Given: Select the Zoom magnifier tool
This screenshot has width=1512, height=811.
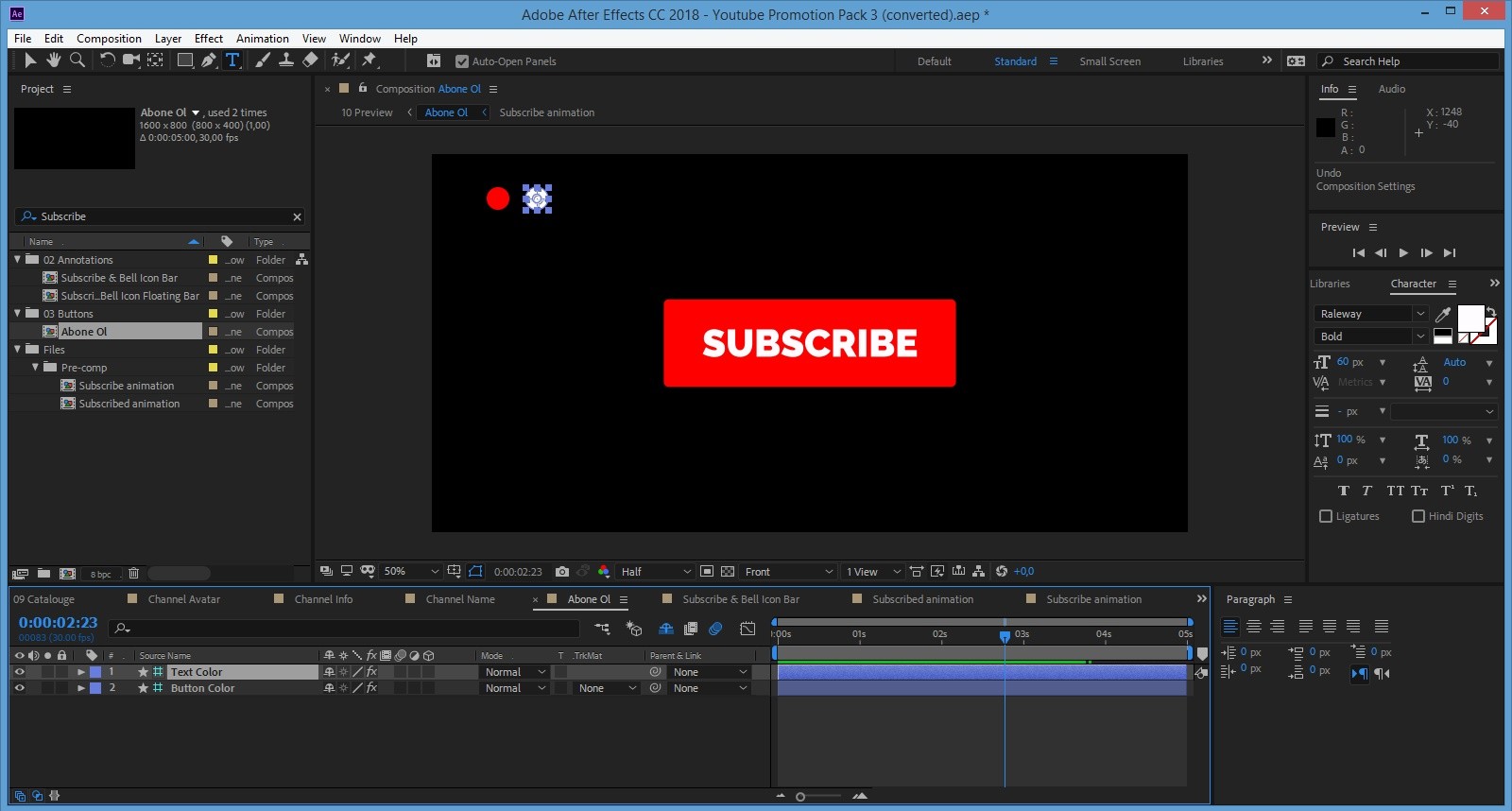Looking at the screenshot, I should click(77, 60).
